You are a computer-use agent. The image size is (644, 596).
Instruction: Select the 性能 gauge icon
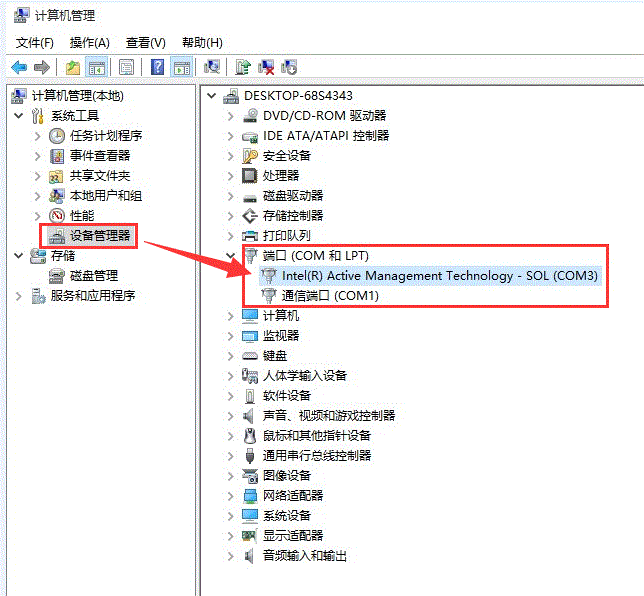coord(57,216)
